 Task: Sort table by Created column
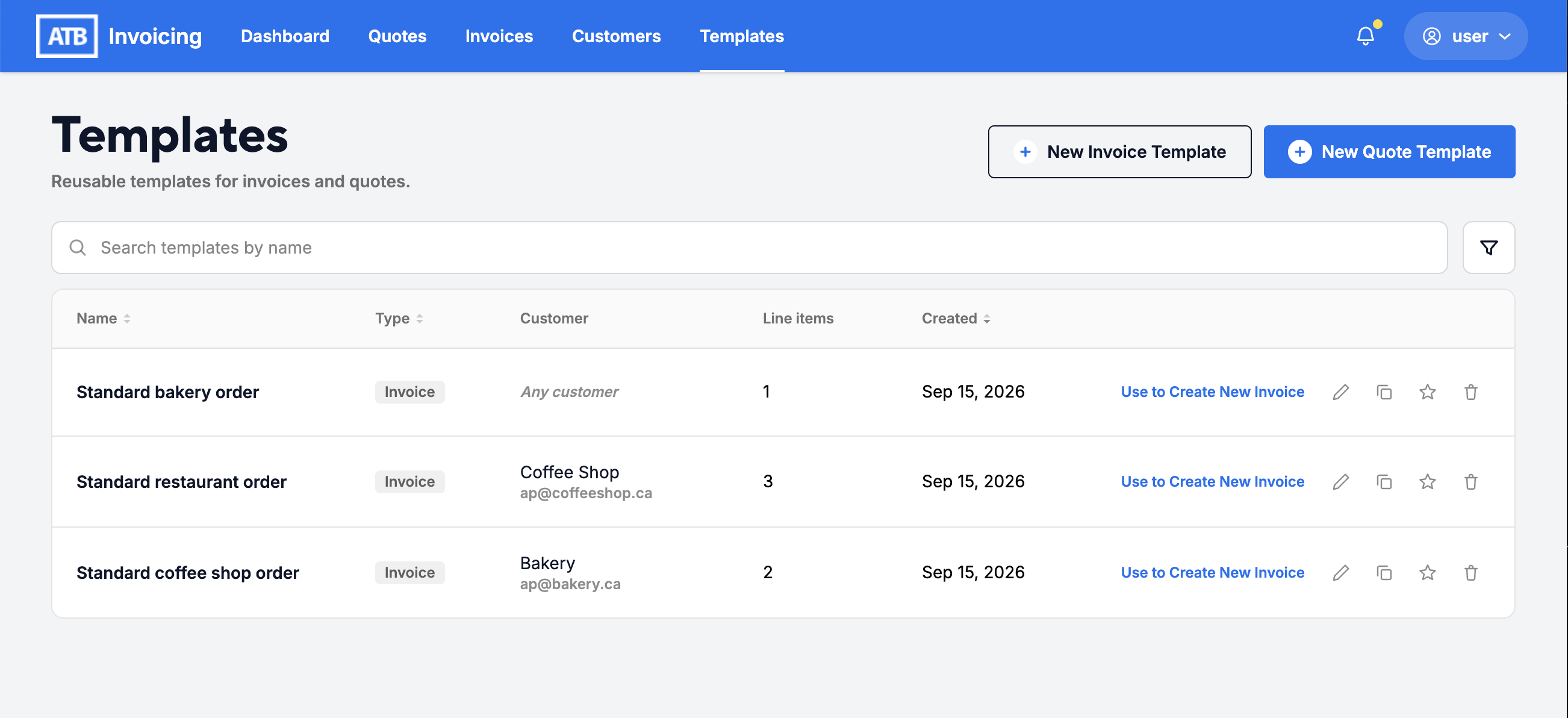(x=956, y=318)
